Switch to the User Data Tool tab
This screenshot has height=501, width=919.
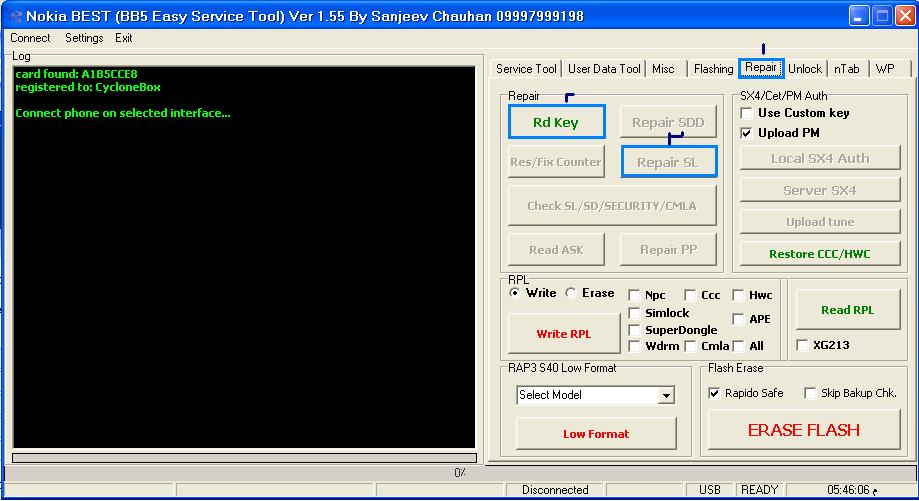tap(604, 69)
